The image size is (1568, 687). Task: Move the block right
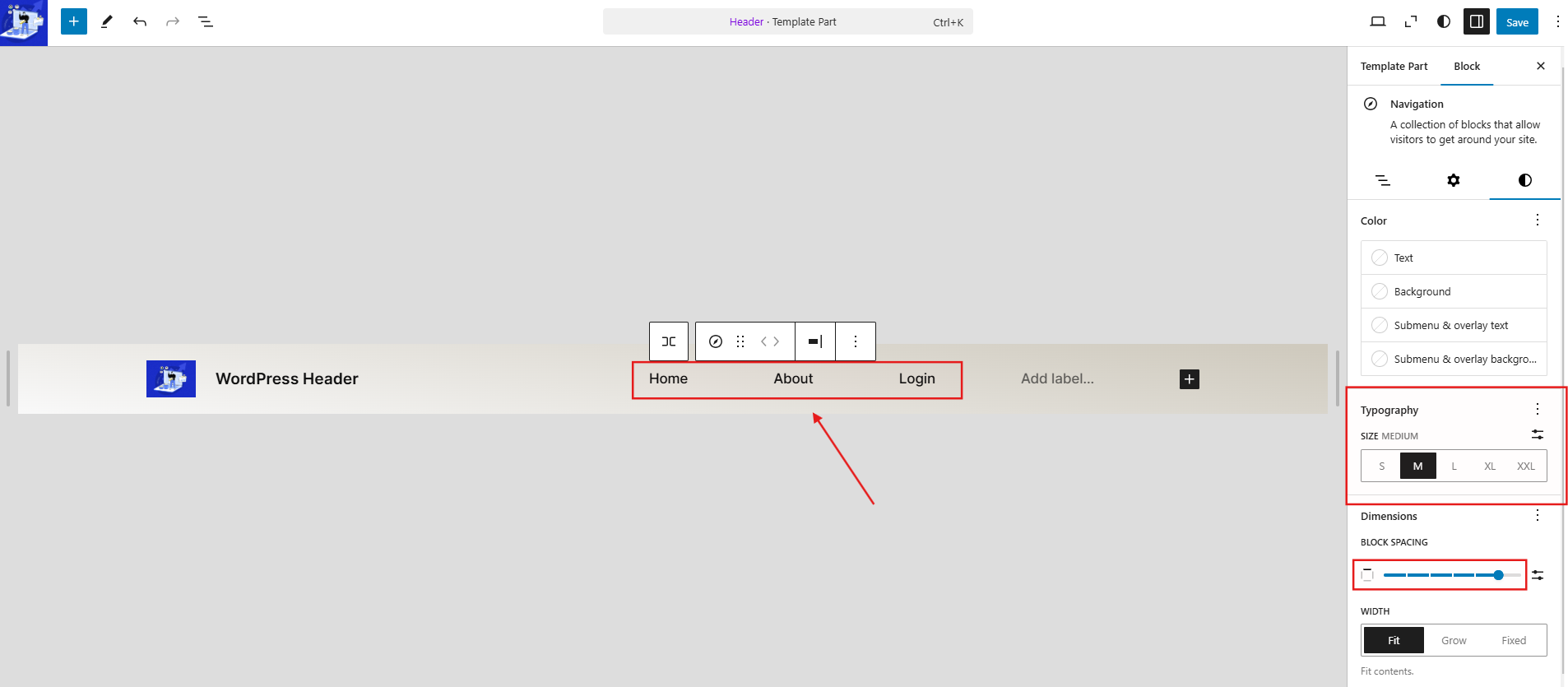(776, 341)
